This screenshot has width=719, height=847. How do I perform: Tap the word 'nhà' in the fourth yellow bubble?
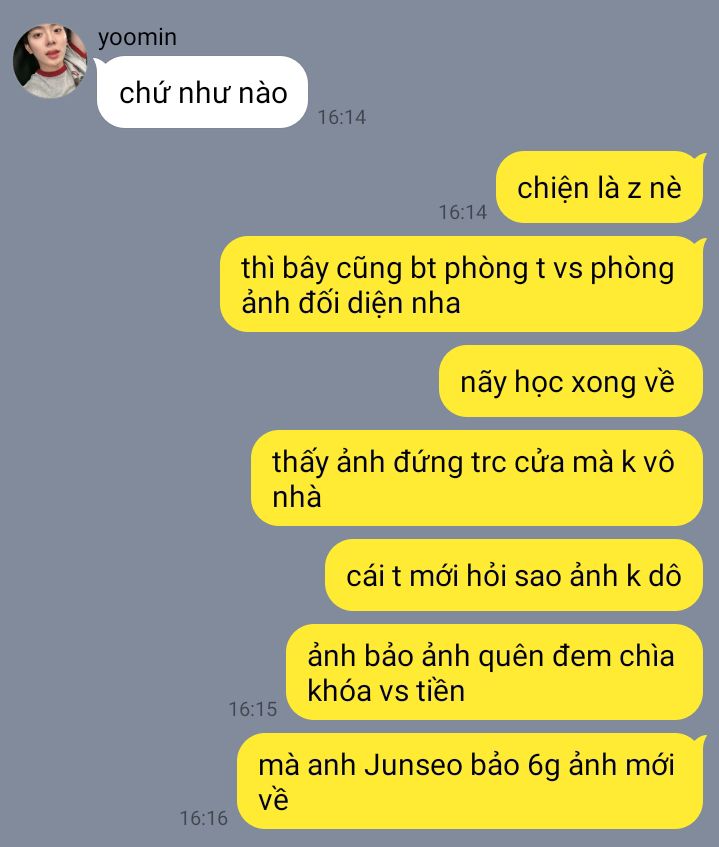(x=297, y=497)
